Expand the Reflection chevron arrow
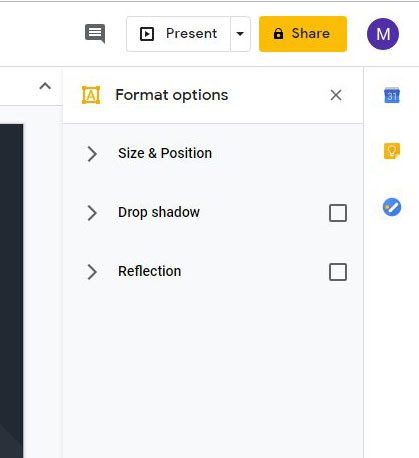Screen dimensions: 419x458 click(92, 272)
